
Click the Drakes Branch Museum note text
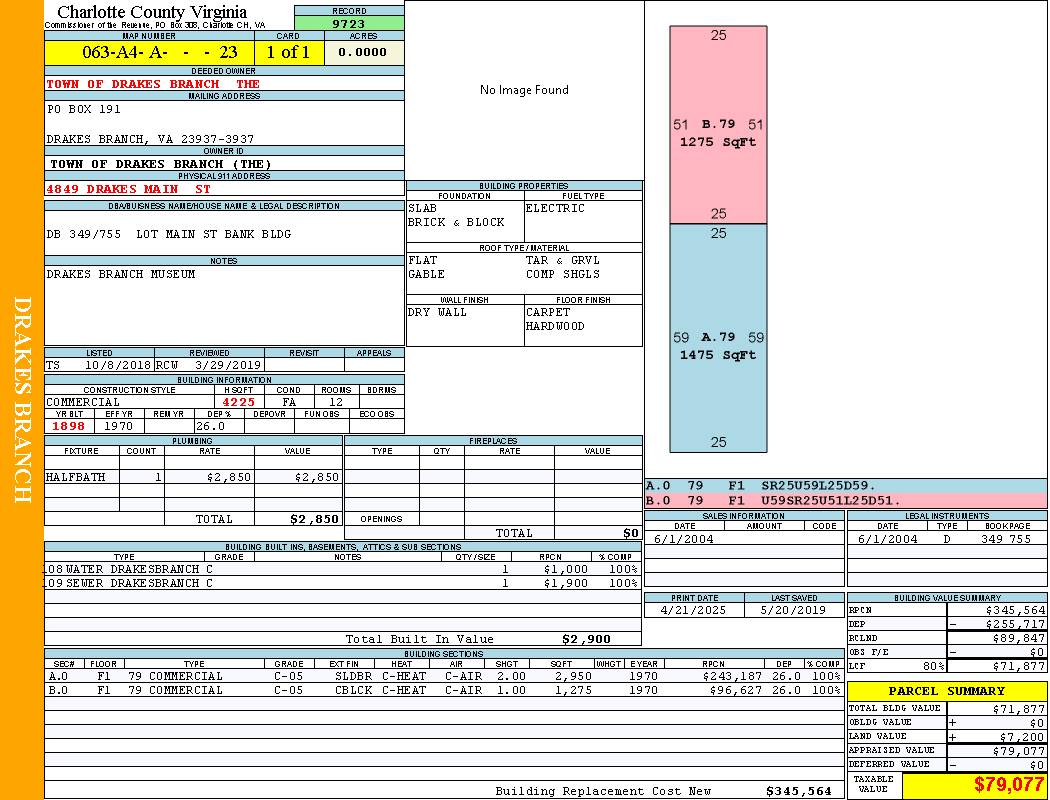(x=121, y=274)
